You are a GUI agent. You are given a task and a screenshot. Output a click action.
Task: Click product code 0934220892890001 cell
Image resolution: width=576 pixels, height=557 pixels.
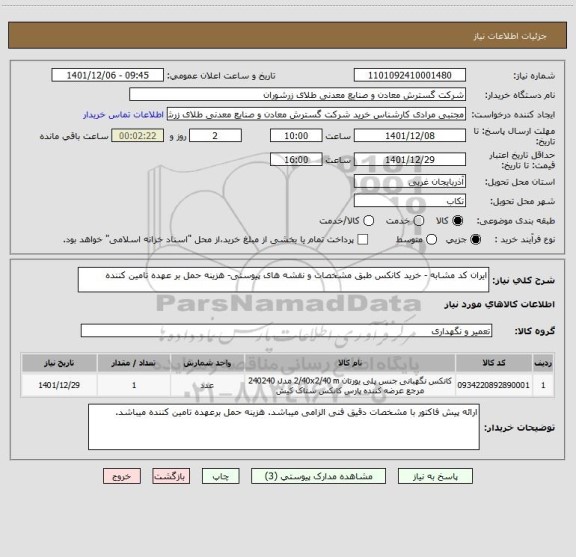click(x=494, y=385)
